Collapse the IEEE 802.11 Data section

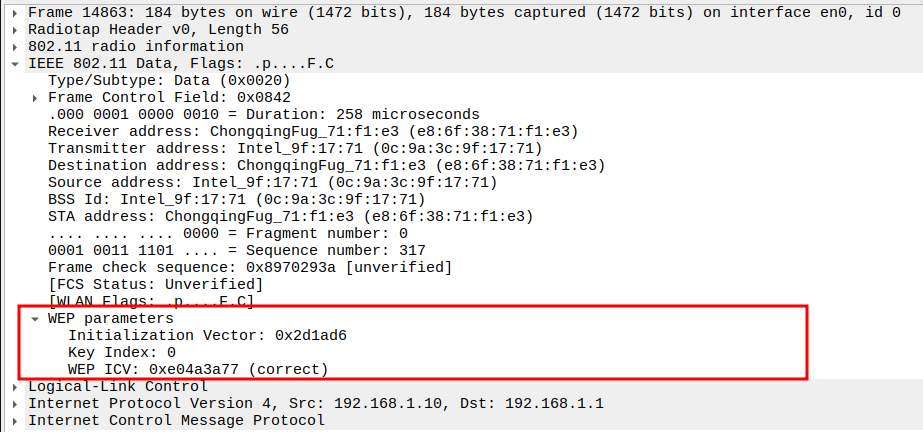(x=16, y=63)
